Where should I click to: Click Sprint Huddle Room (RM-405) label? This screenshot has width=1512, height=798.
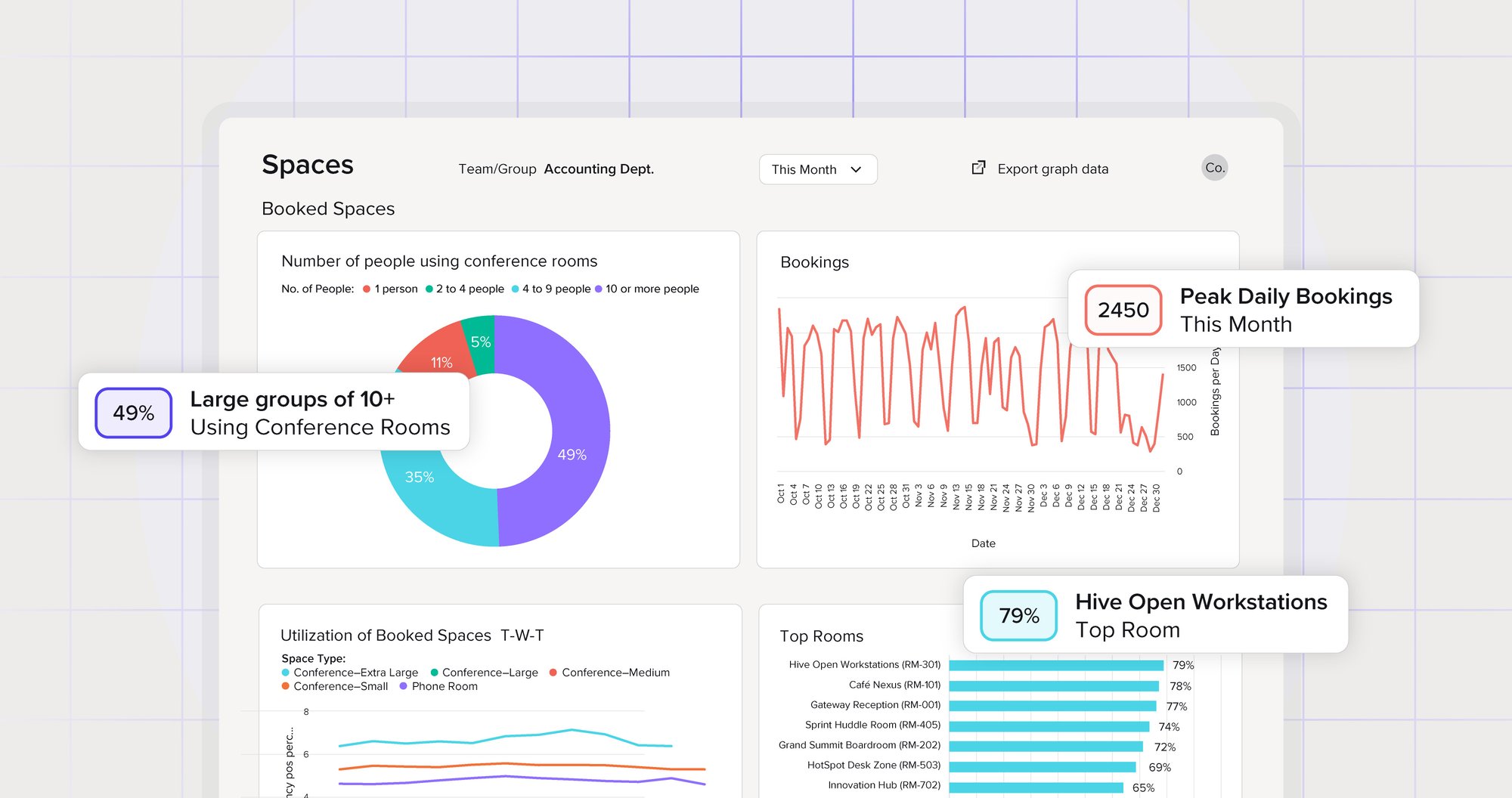(x=872, y=725)
